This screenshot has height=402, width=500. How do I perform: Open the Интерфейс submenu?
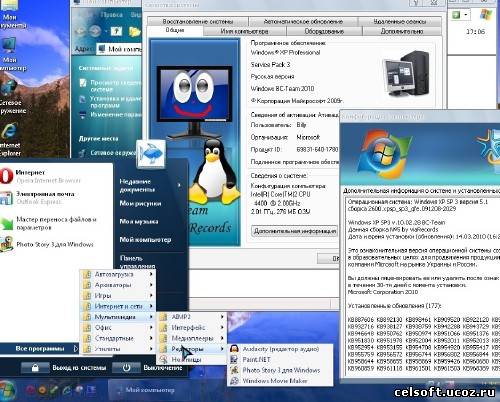click(x=192, y=327)
